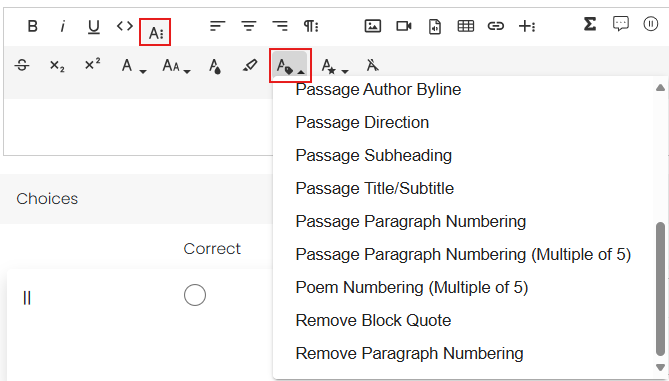Open the math equation sigma tool
This screenshot has width=669, height=381.
click(x=590, y=24)
